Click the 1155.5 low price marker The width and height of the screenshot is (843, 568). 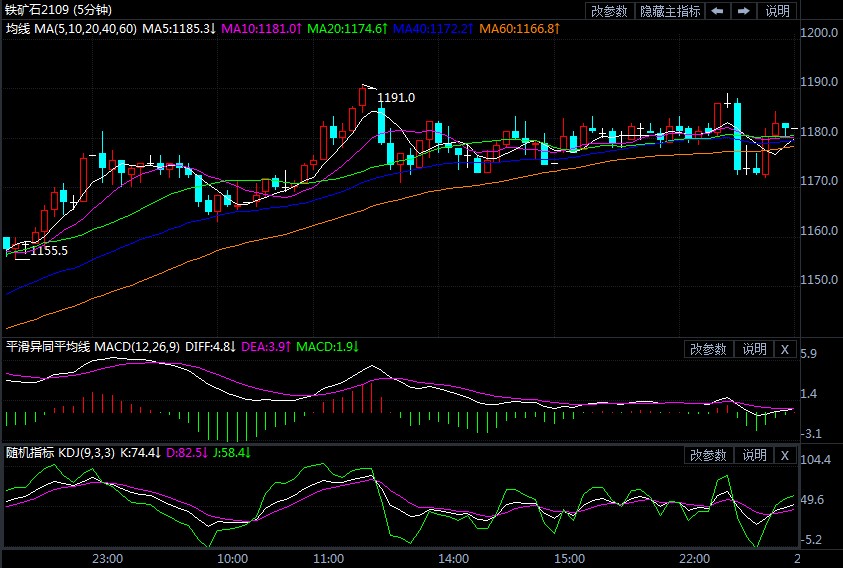click(x=49, y=251)
